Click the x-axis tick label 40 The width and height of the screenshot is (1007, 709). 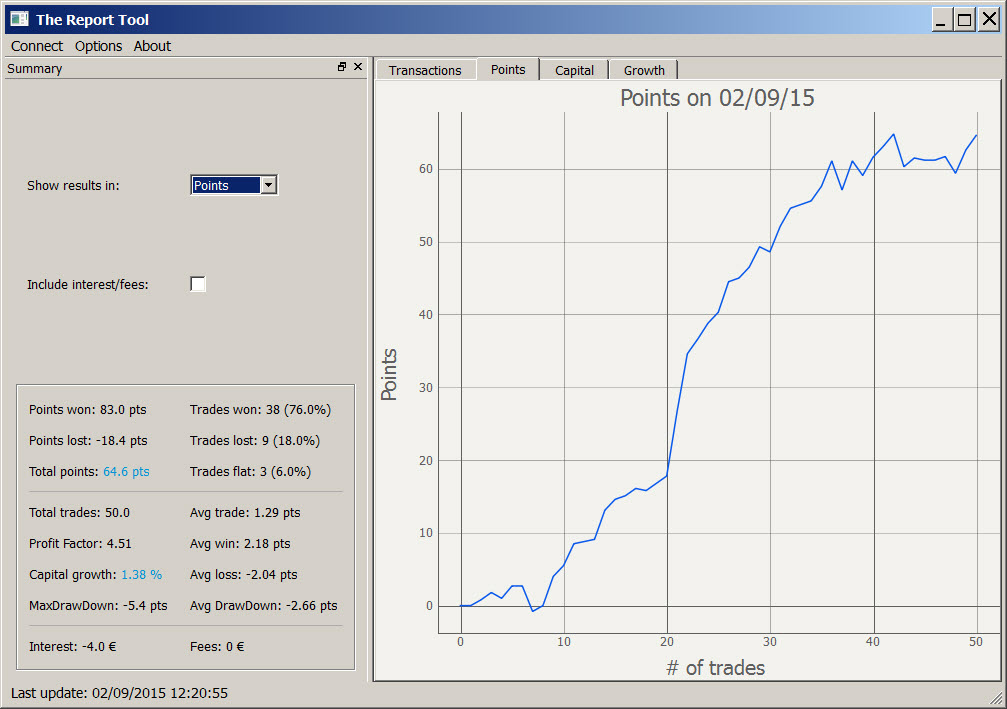pyautogui.click(x=873, y=642)
